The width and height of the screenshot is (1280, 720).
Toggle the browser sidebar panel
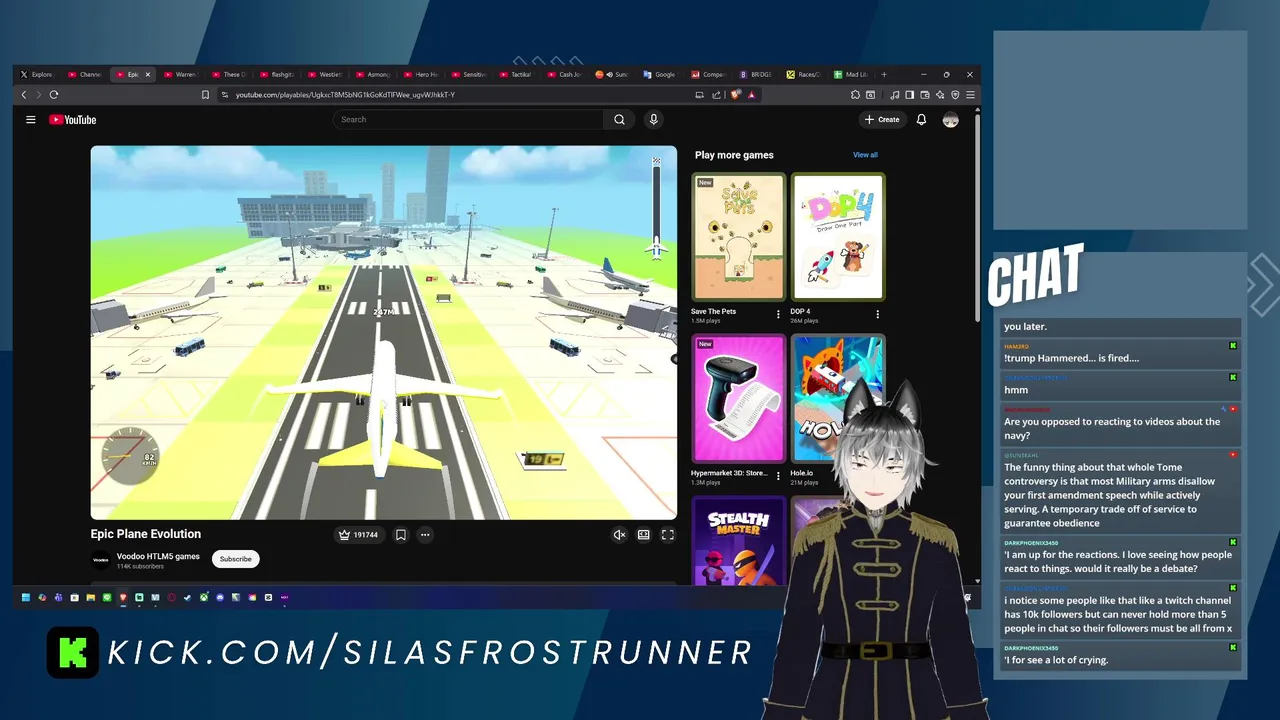[x=909, y=95]
